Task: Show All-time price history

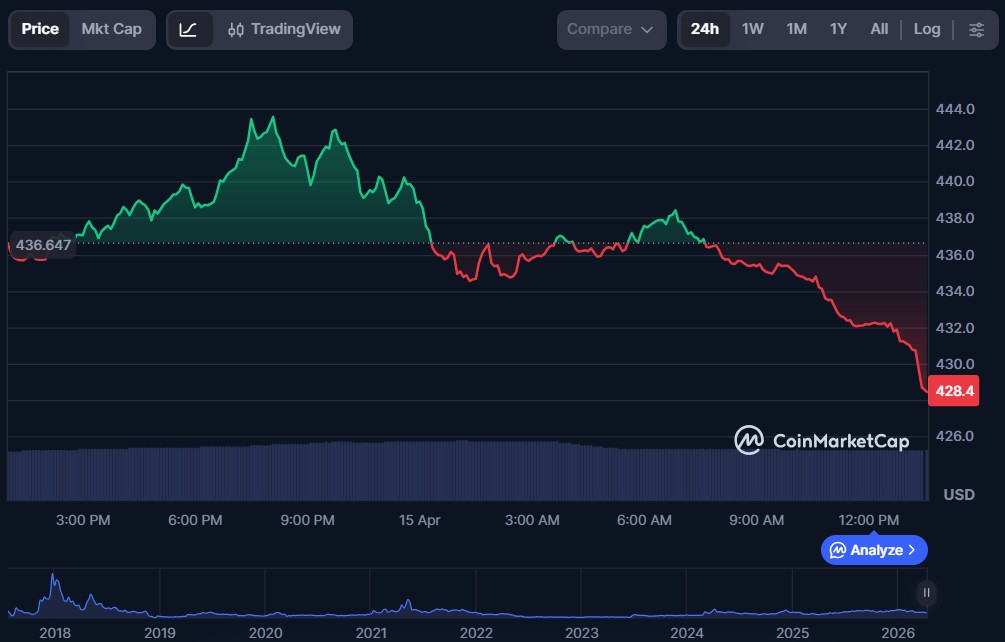Action: pyautogui.click(x=879, y=29)
